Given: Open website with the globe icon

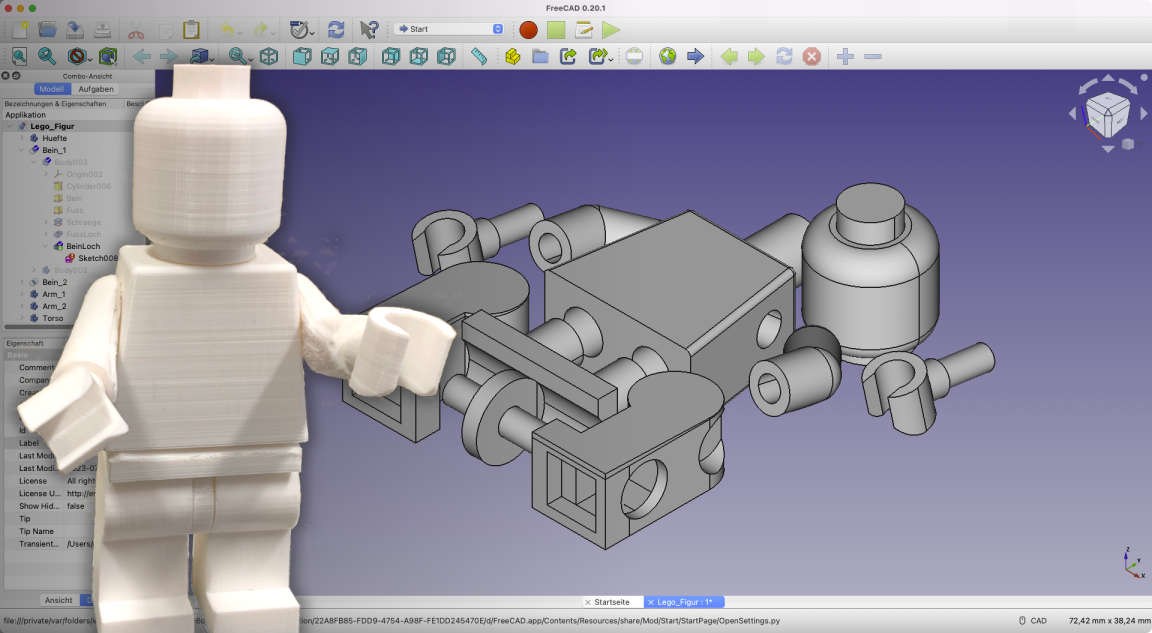Looking at the screenshot, I should point(667,57).
